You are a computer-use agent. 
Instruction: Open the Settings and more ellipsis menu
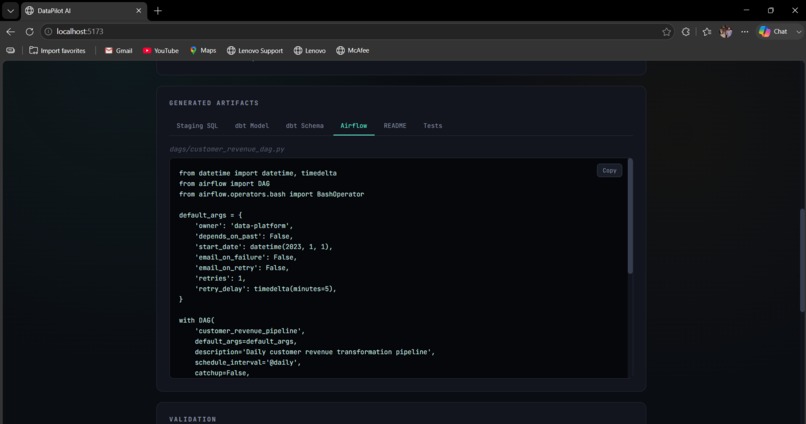(744, 32)
